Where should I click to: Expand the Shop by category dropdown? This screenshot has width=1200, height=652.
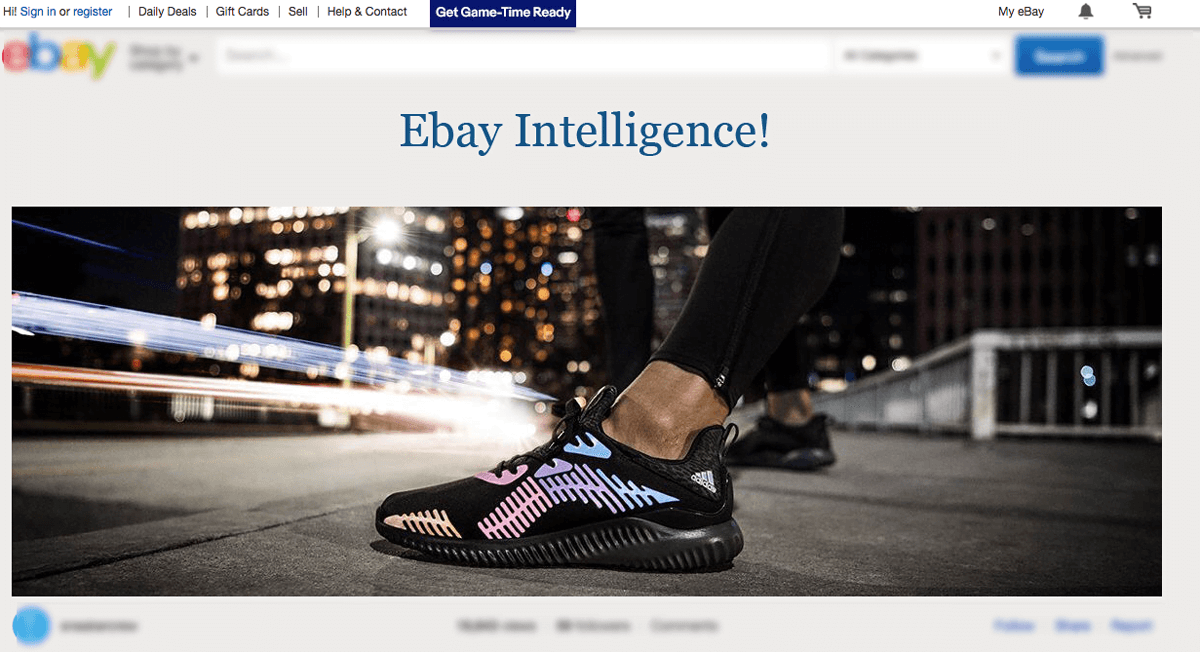164,57
